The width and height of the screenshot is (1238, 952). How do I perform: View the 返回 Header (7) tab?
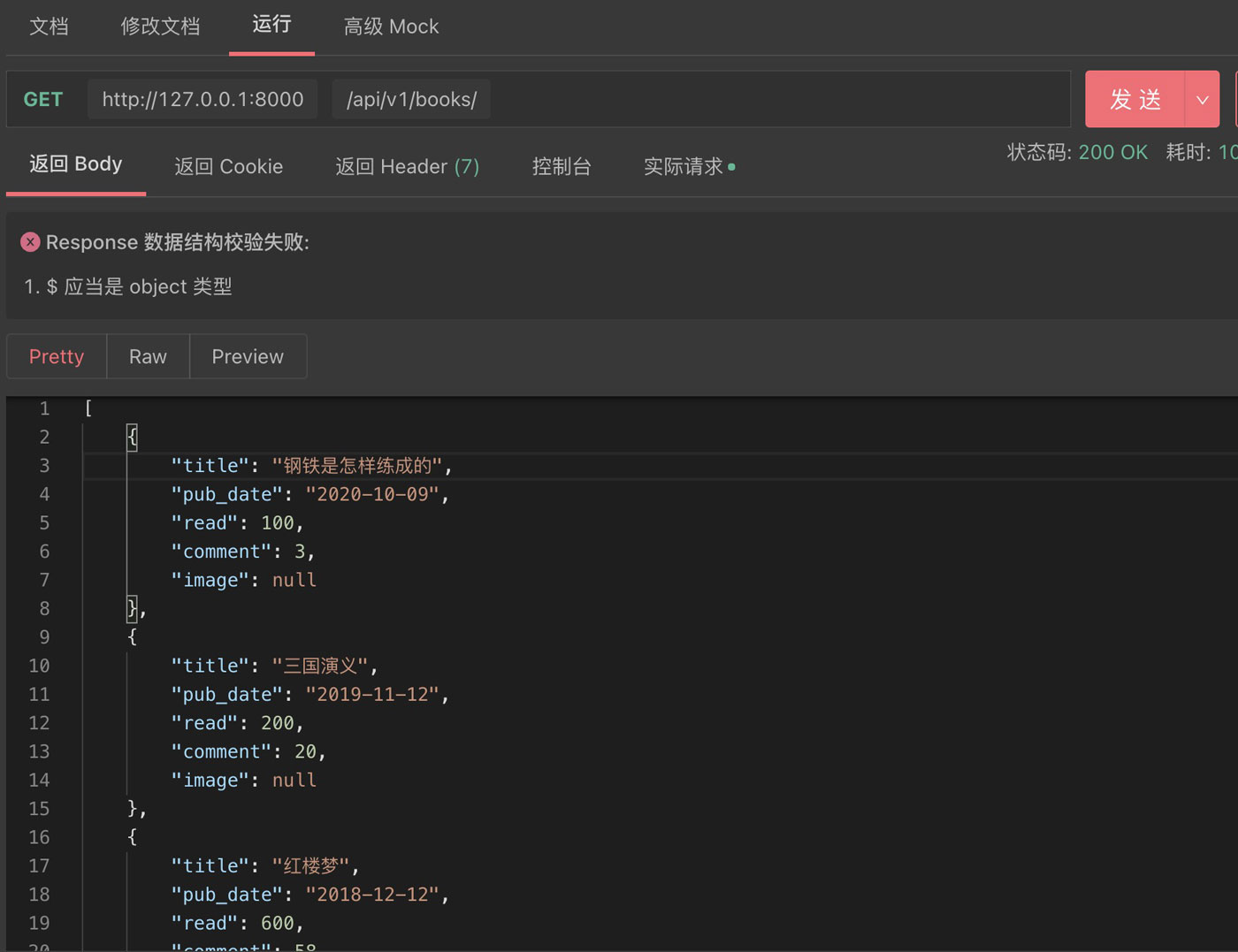[x=407, y=167]
